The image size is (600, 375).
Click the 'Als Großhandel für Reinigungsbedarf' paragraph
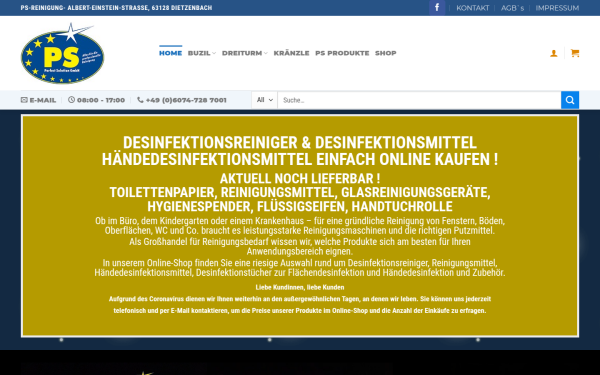coord(300,246)
